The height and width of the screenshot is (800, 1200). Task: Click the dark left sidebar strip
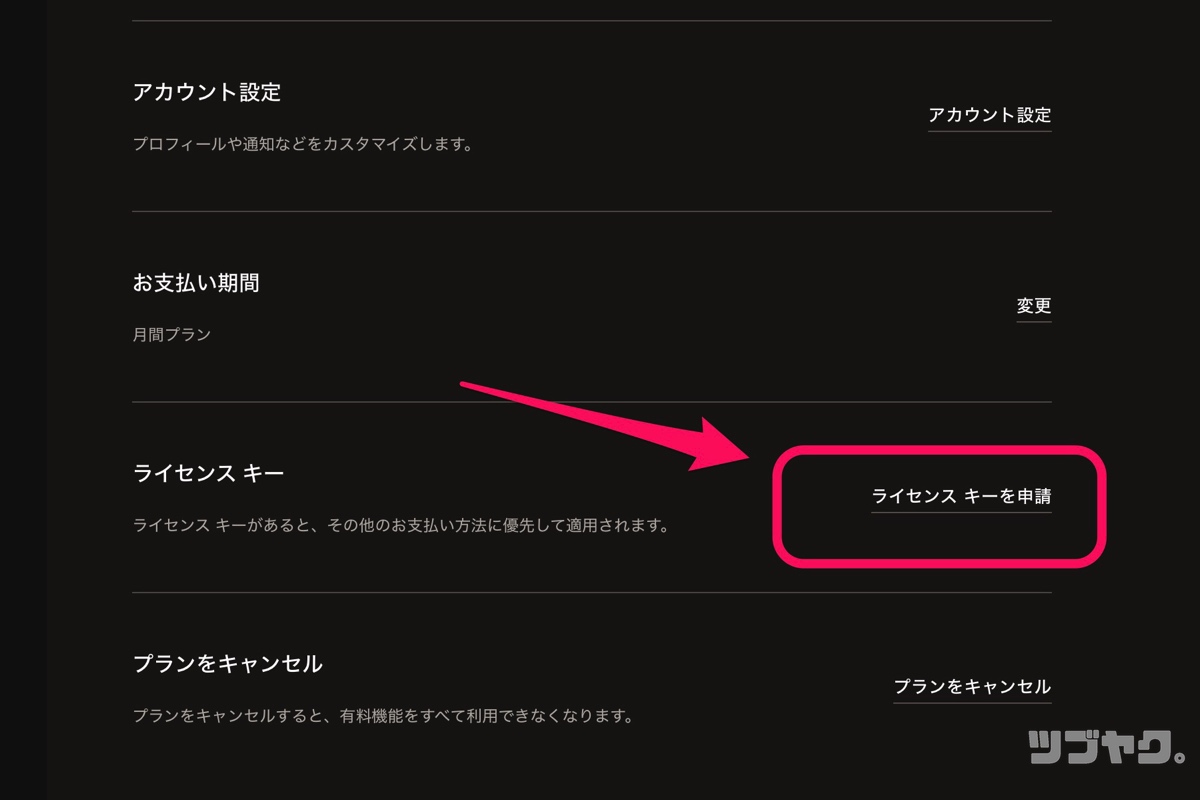[x=22, y=400]
